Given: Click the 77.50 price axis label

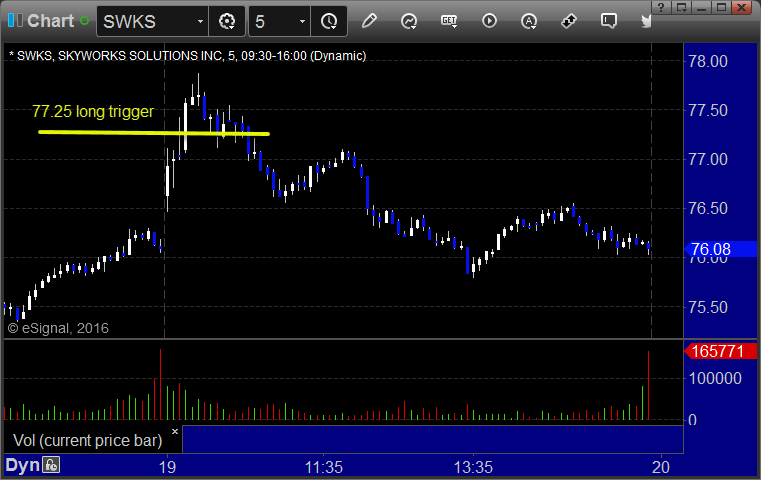Looking at the screenshot, I should 708,110.
